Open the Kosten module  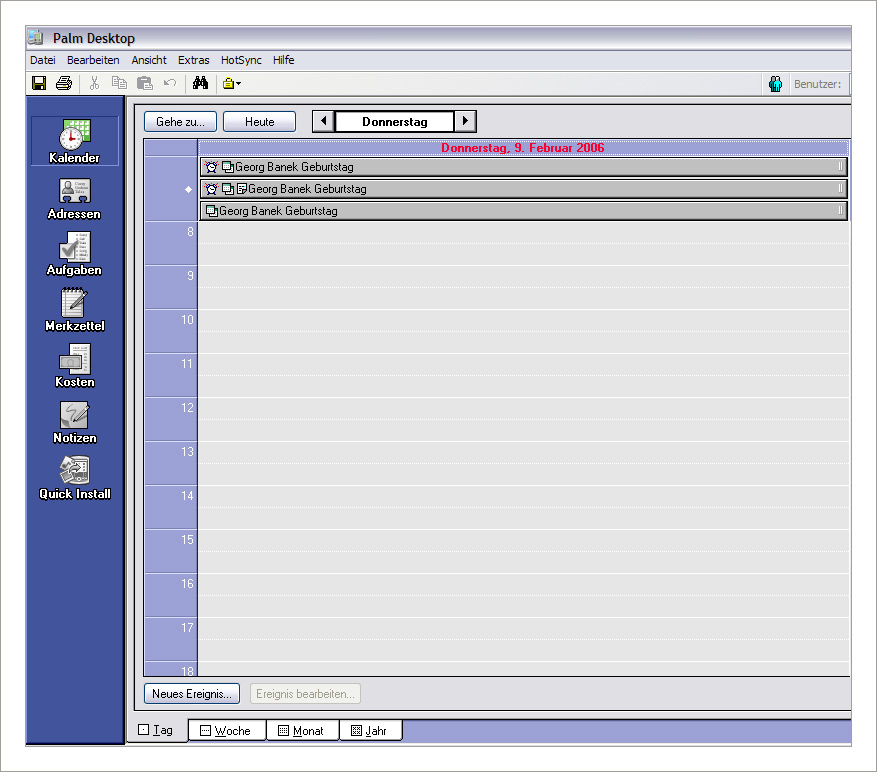(74, 366)
